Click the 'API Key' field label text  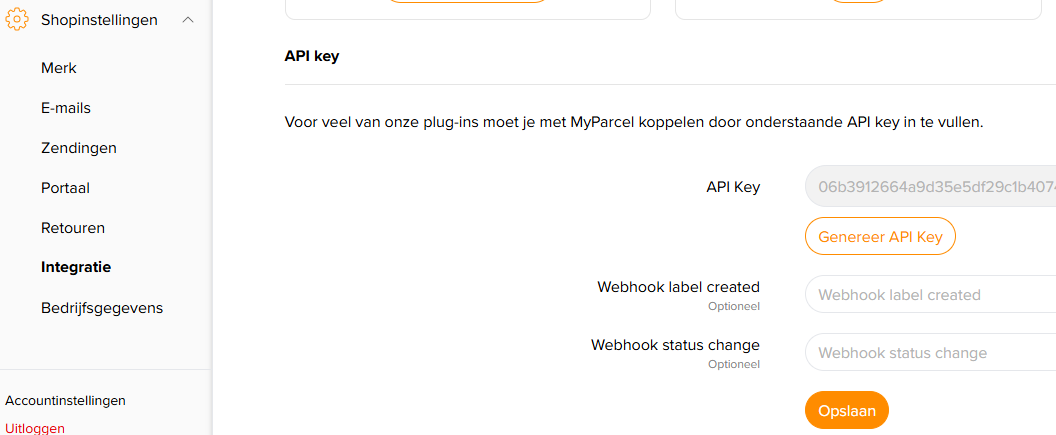pos(733,187)
